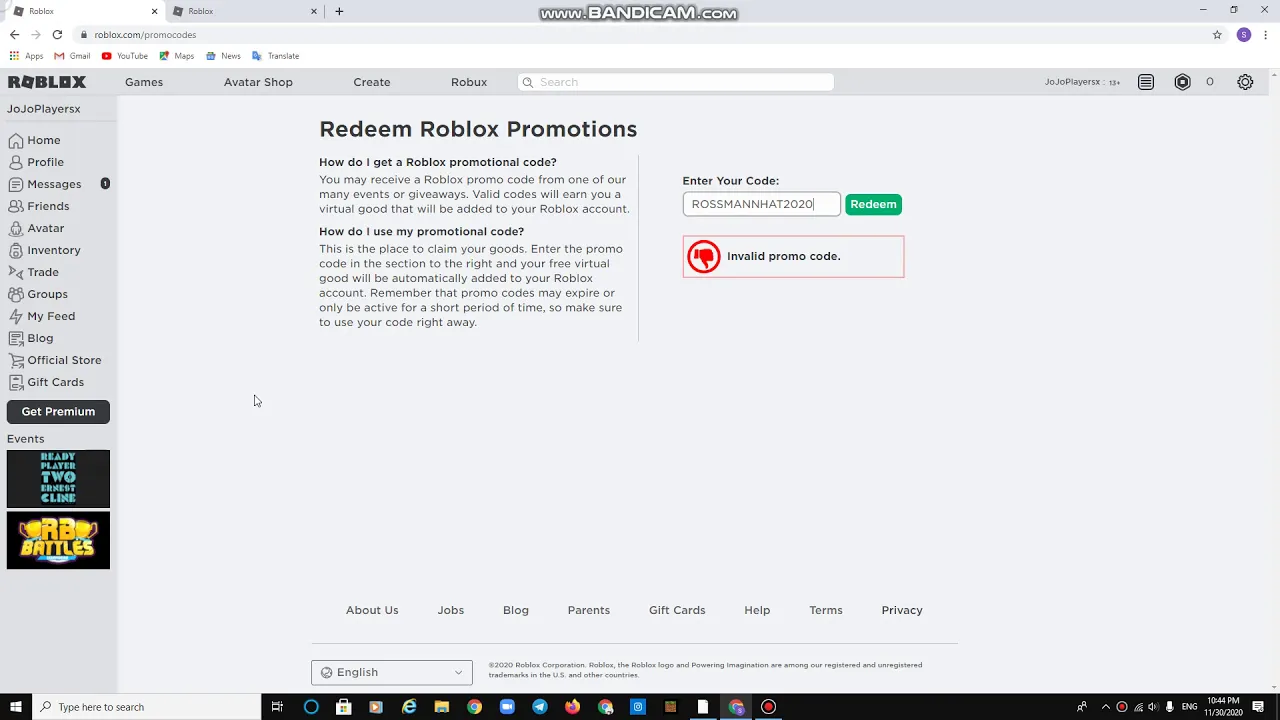Open Jobs footer link

(x=450, y=610)
